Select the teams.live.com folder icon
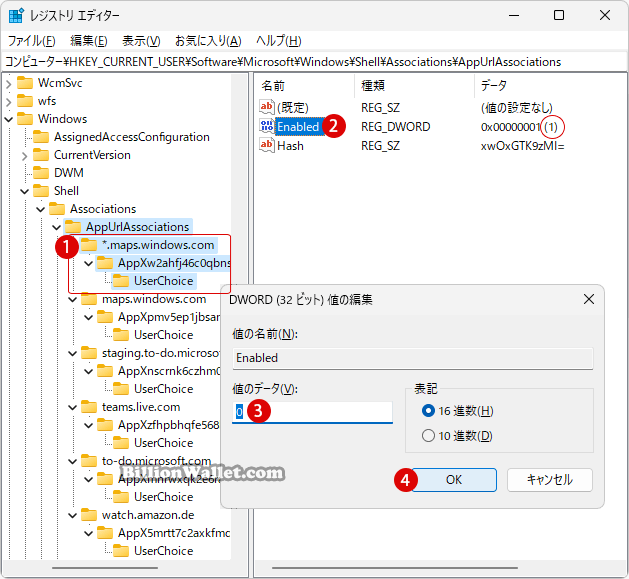Image resolution: width=629 pixels, height=579 pixels. coord(89,407)
